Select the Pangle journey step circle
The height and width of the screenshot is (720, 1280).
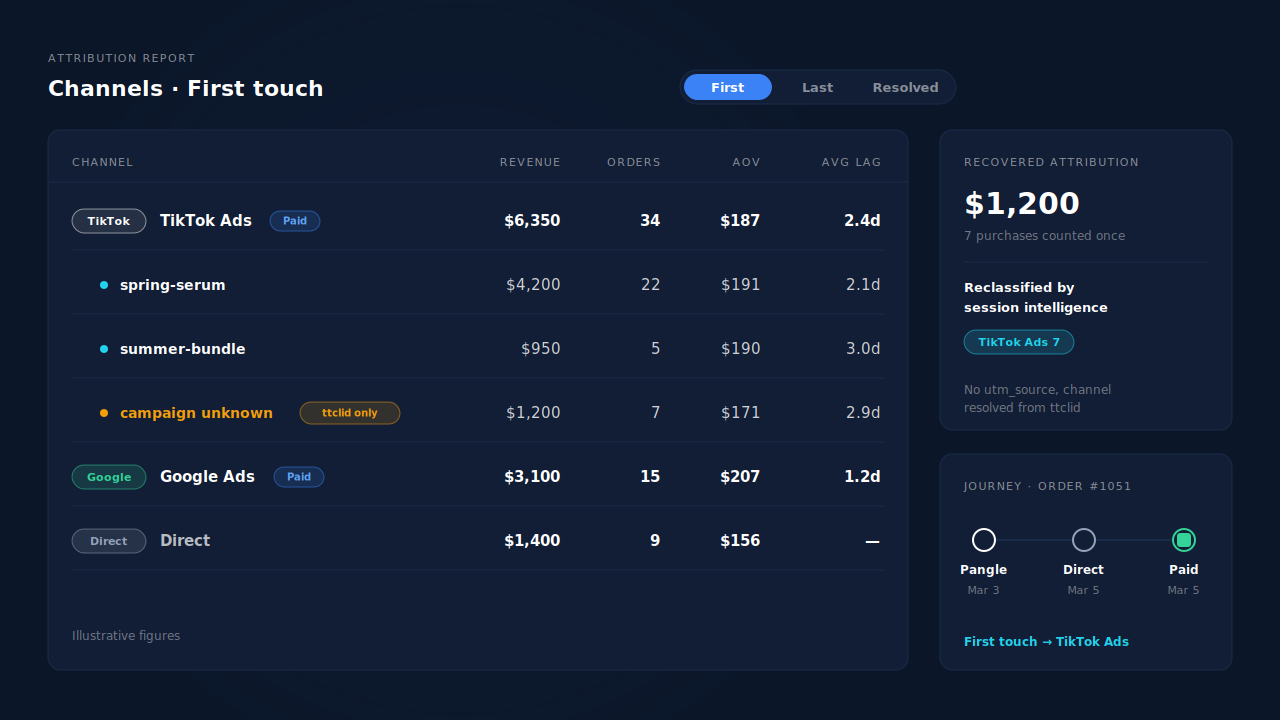pyautogui.click(x=984, y=540)
